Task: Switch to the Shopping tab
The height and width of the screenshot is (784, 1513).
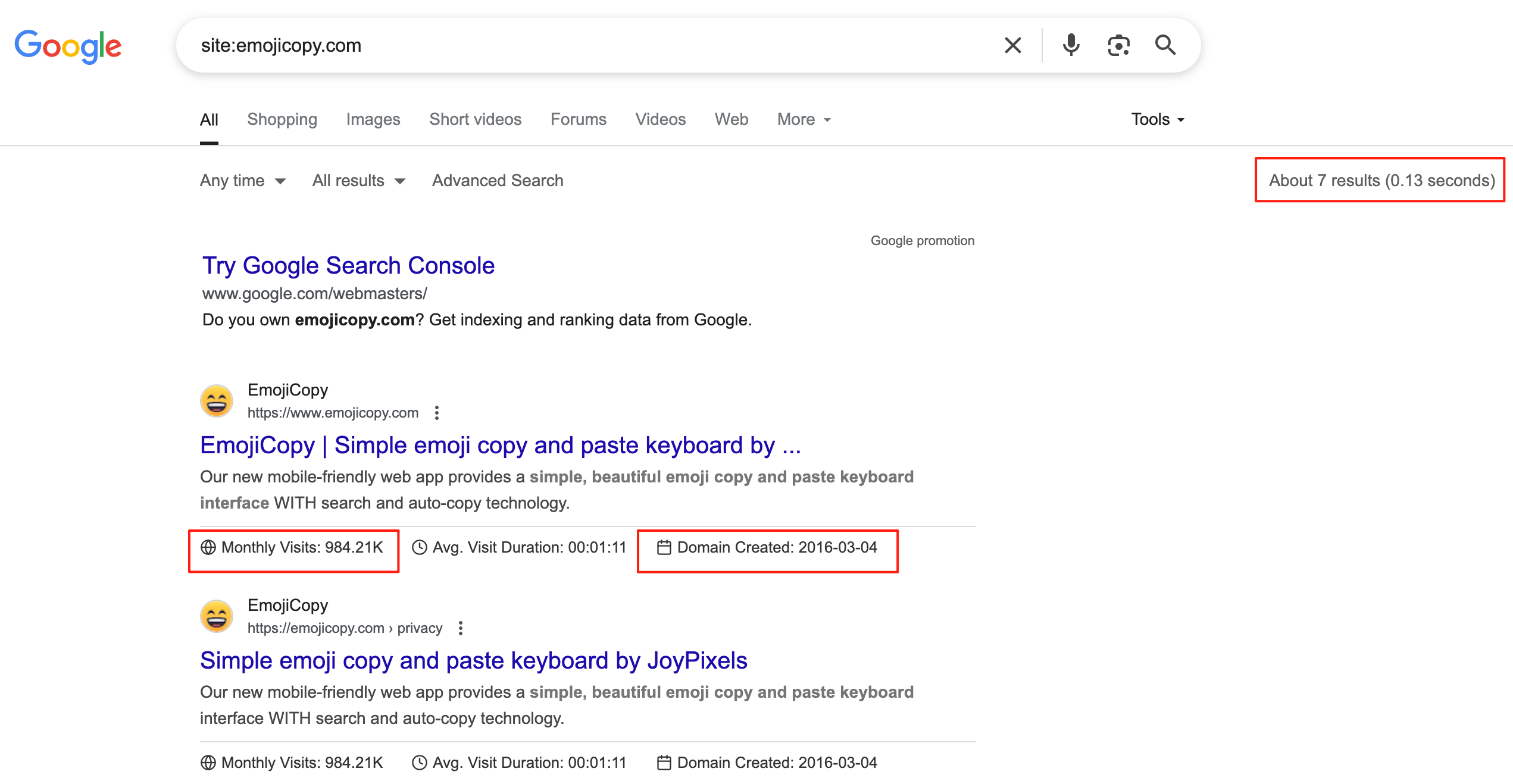Action: 282,120
